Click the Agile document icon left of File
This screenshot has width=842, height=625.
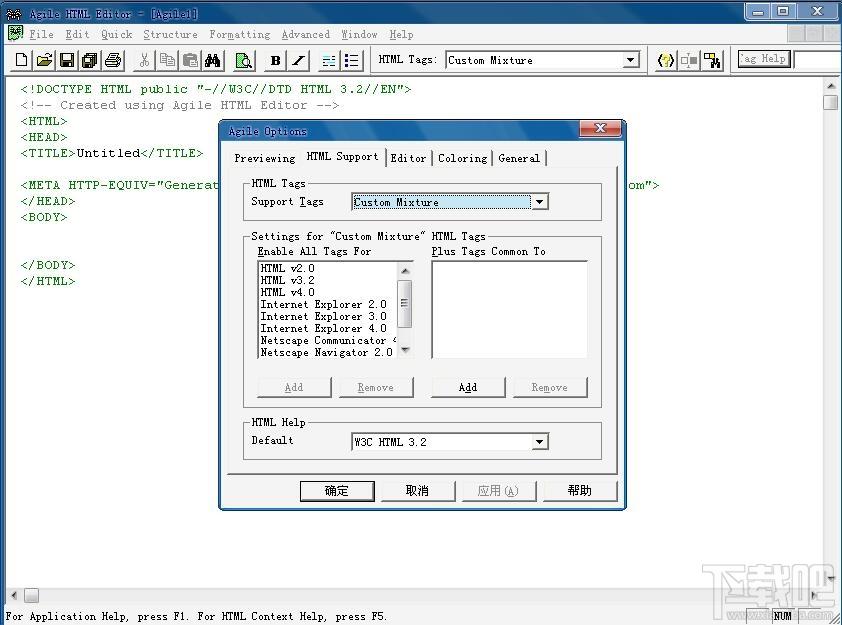(16, 34)
